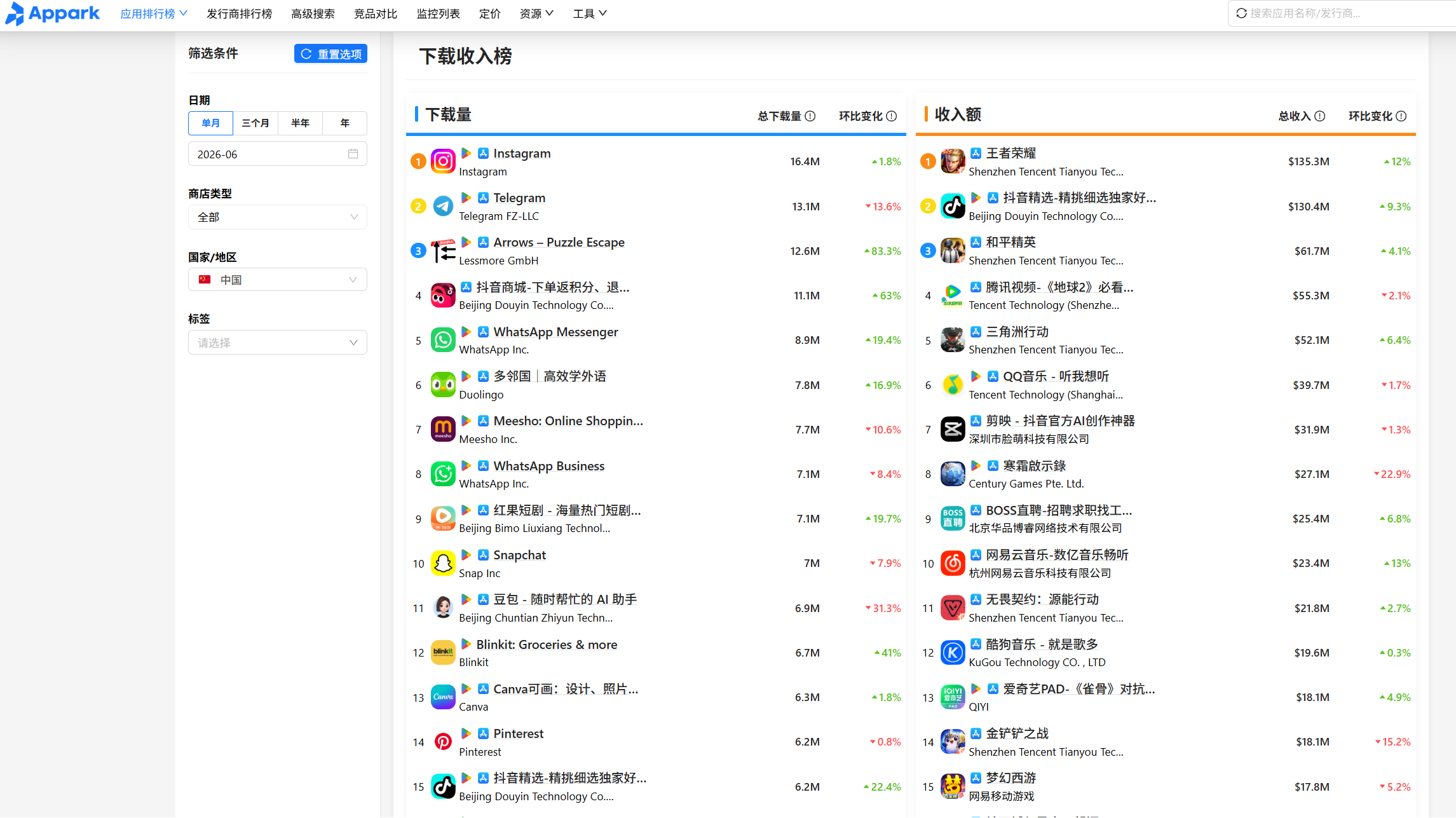Click info icon beside revenue 环比变化
The height and width of the screenshot is (818, 1456).
coord(1401,116)
